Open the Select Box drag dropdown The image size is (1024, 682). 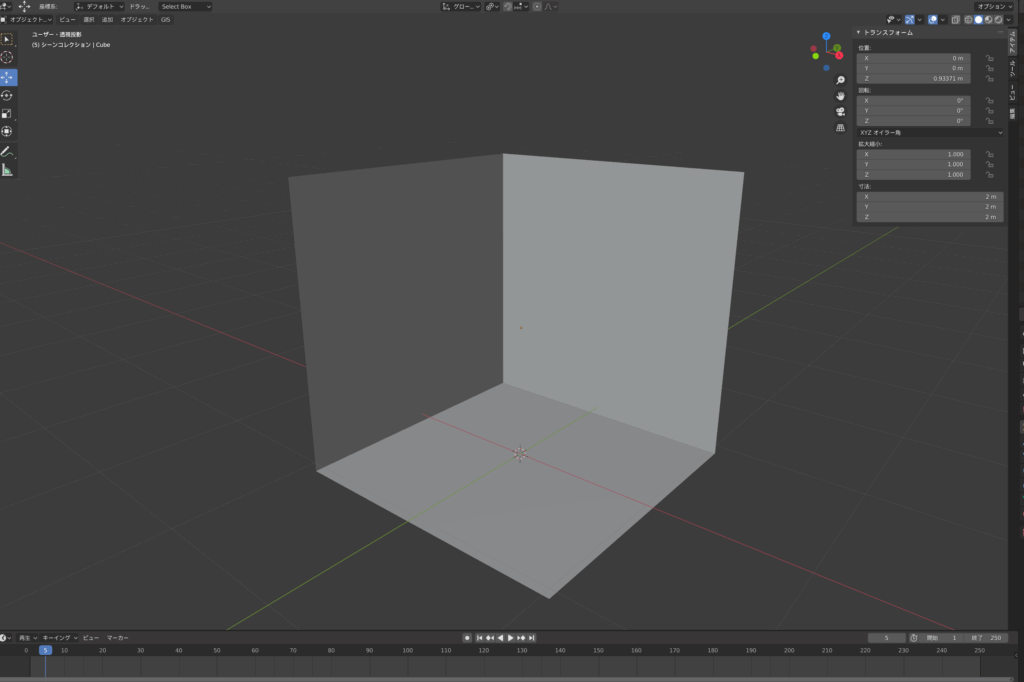pyautogui.click(x=185, y=6)
